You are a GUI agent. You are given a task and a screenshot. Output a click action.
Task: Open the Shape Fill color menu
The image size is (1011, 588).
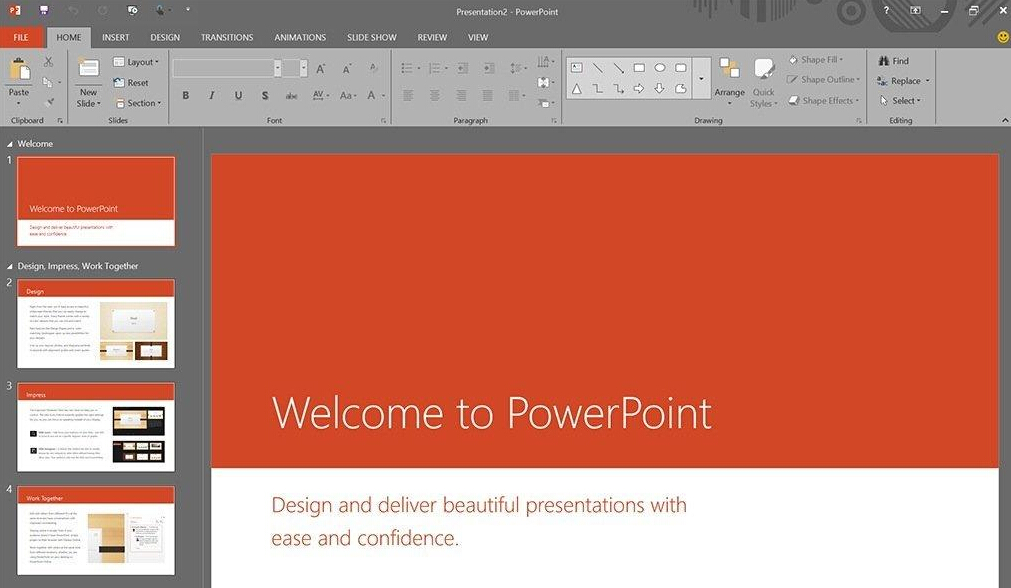pos(816,60)
